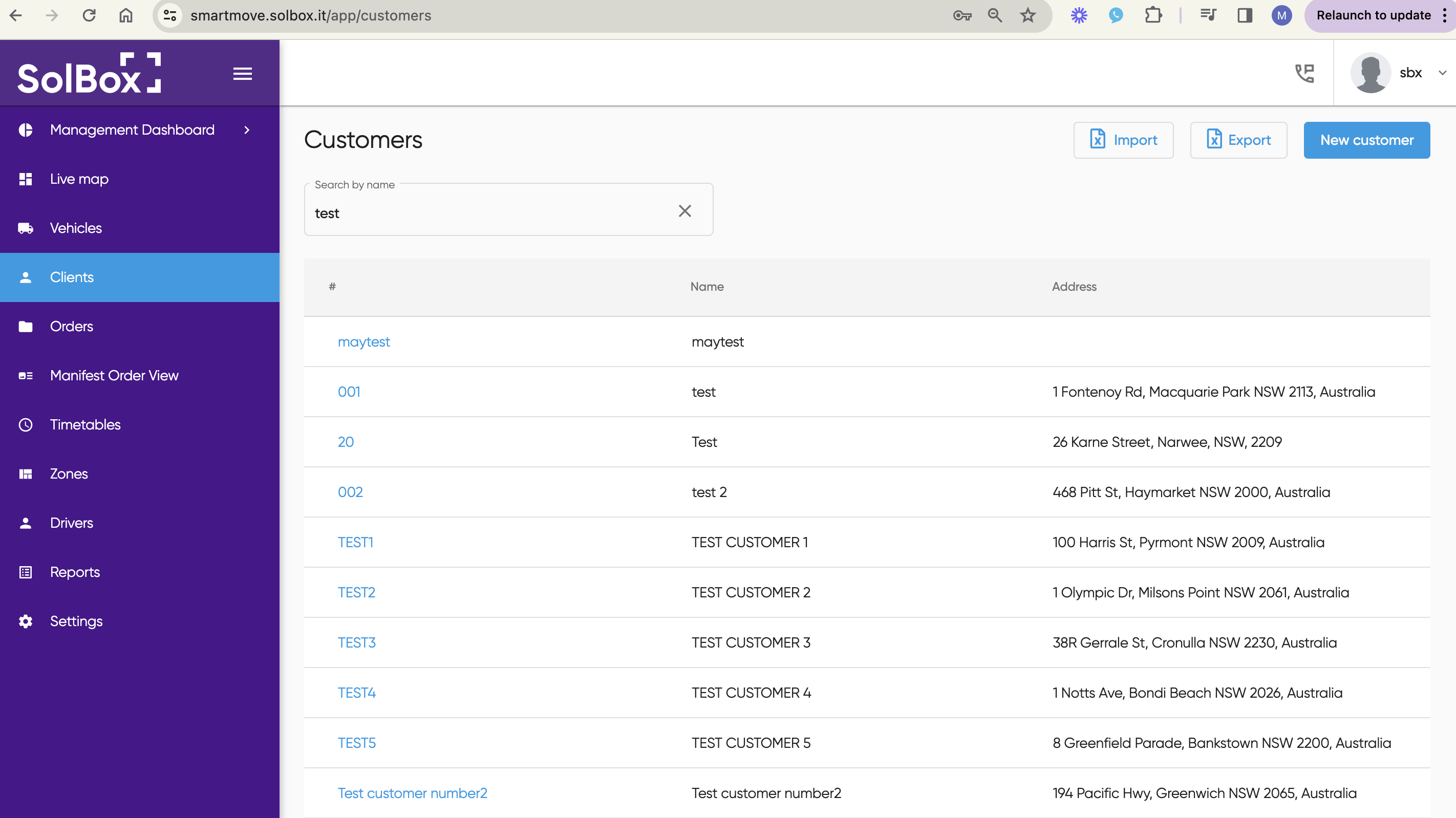Click name cell TEST CUSTOMER 1
Viewport: 1456px width, 818px height.
click(750, 543)
